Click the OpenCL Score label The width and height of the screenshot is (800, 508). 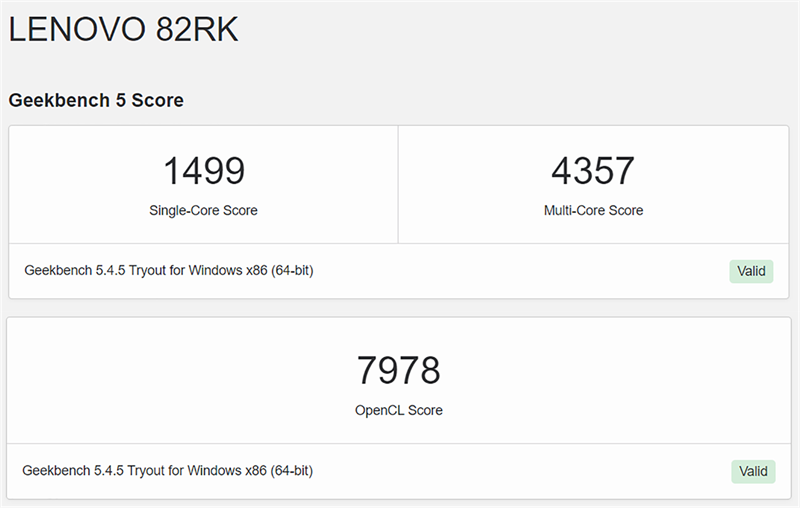(x=398, y=410)
